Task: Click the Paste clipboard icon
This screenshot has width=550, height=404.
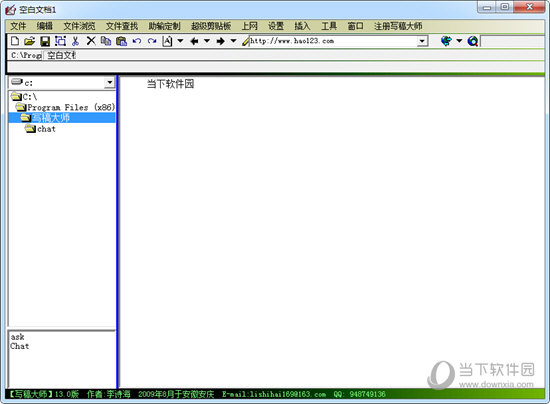Action: click(121, 41)
